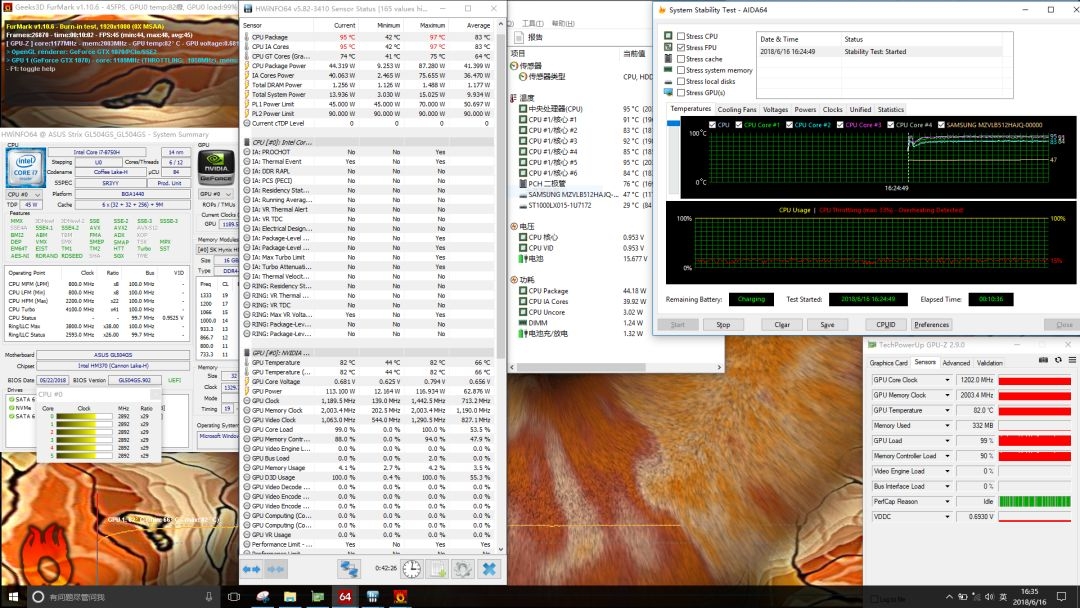This screenshot has height=608, width=1080.
Task: Toggle SAMSUNG MZVLB512HAJQ graph checkbox
Action: tap(941, 125)
